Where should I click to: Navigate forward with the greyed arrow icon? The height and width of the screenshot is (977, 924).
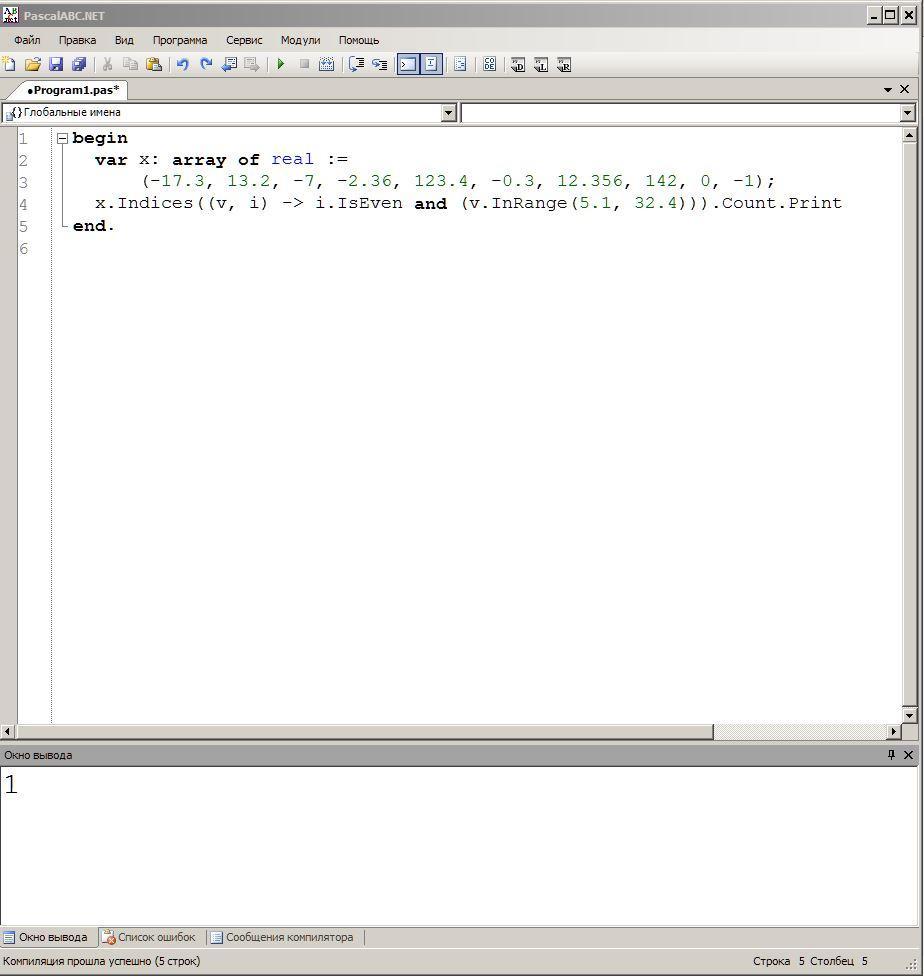(x=252, y=64)
